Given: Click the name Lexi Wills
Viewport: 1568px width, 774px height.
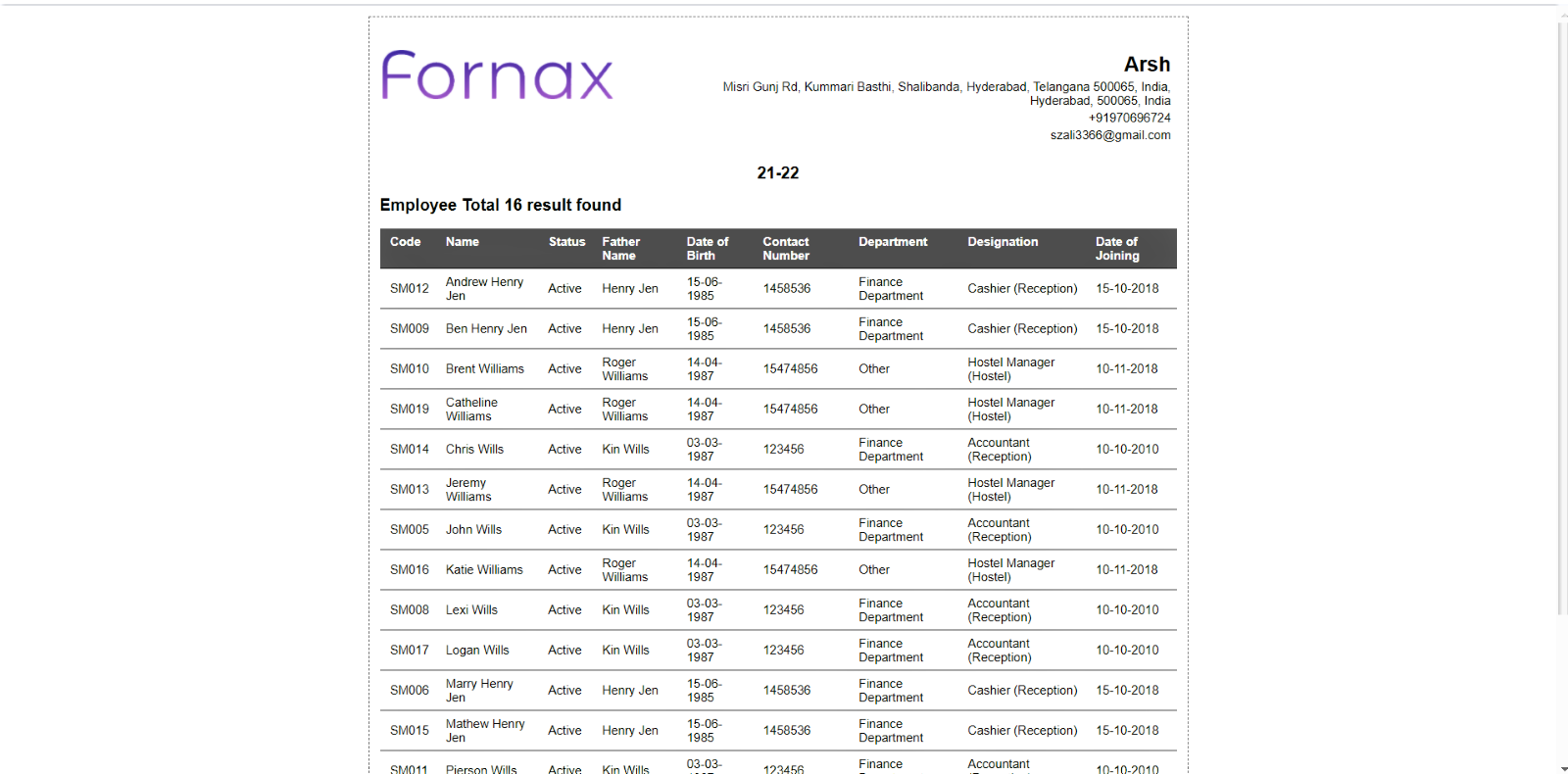Looking at the screenshot, I should [x=471, y=610].
